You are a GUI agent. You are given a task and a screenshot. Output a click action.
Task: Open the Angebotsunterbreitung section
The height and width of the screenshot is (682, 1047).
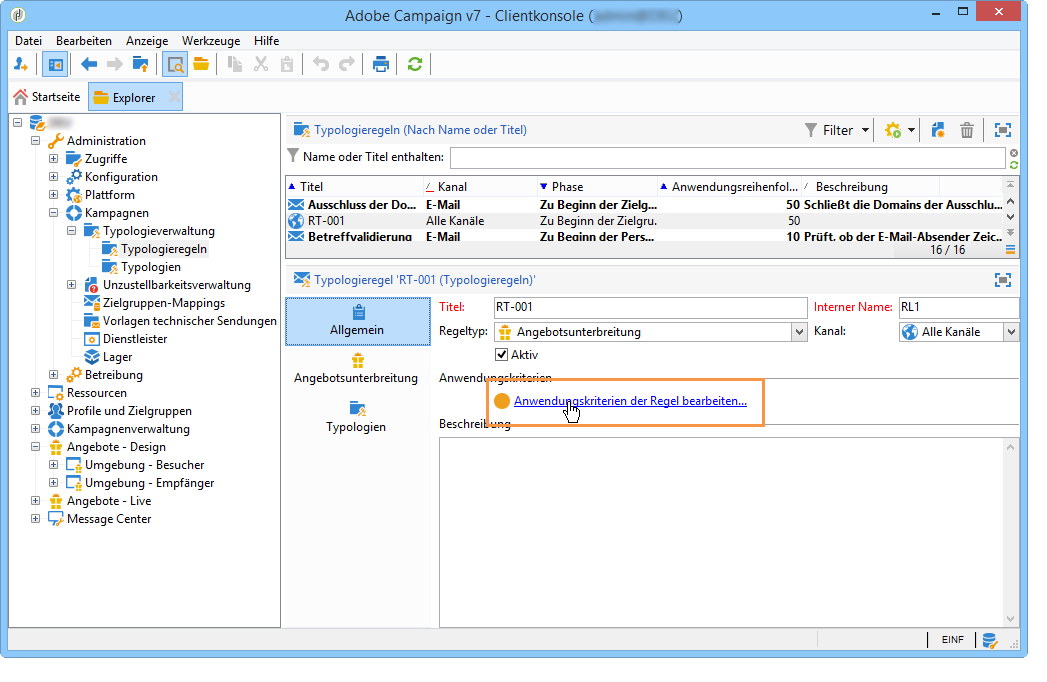pos(356,369)
